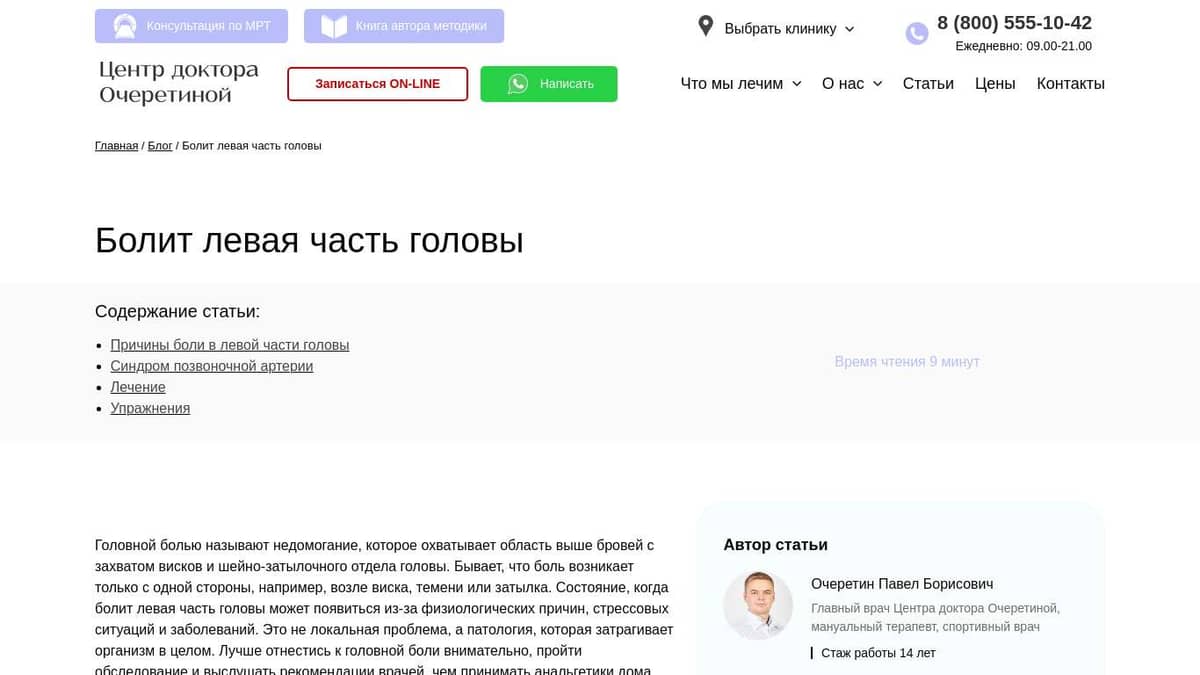Open the Цены menu item
This screenshot has width=1200, height=675.
pos(994,84)
